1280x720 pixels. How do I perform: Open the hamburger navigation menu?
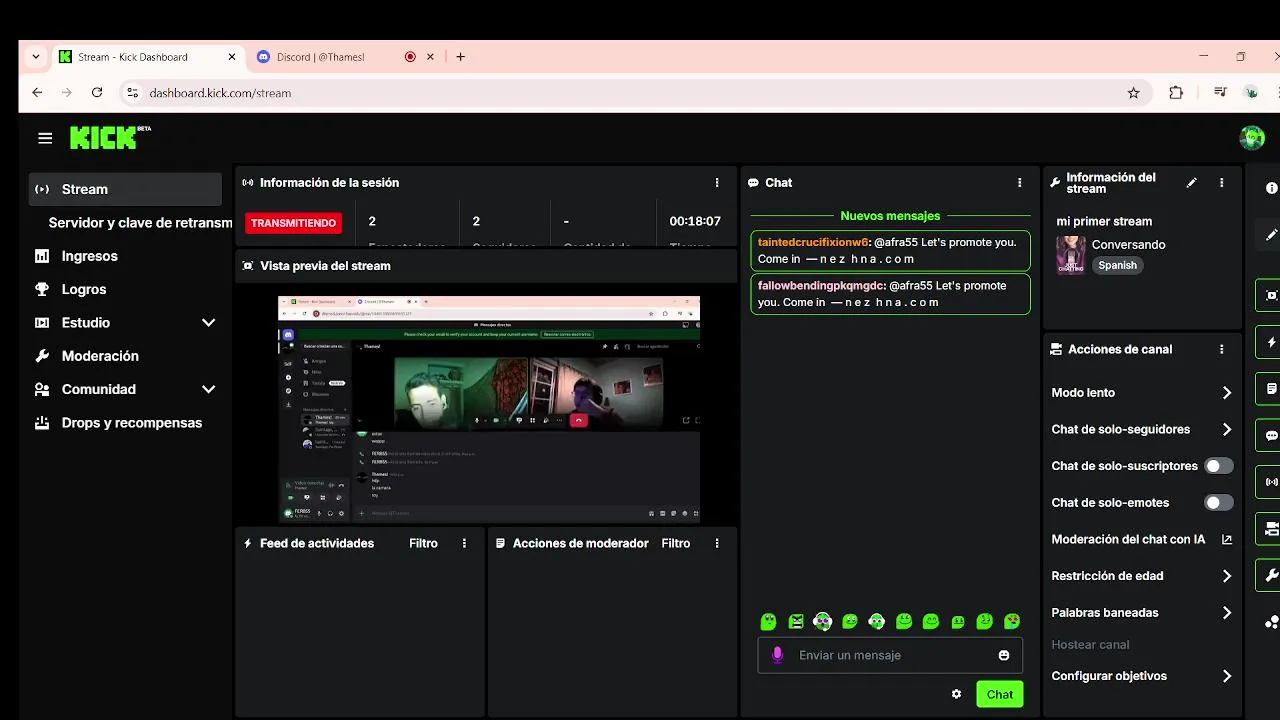click(x=45, y=138)
